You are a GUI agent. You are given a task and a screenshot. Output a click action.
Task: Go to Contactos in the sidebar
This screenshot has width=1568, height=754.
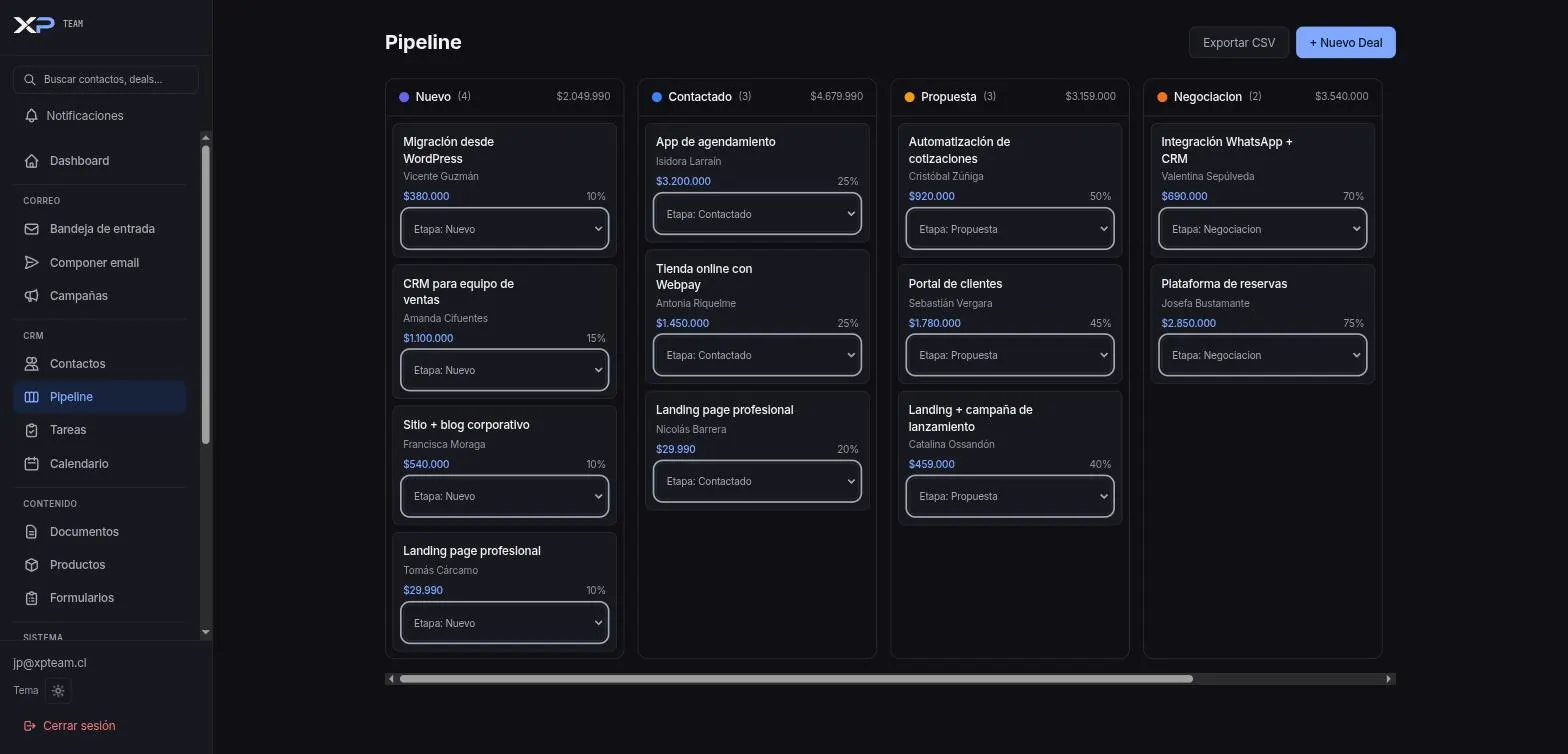point(100,364)
